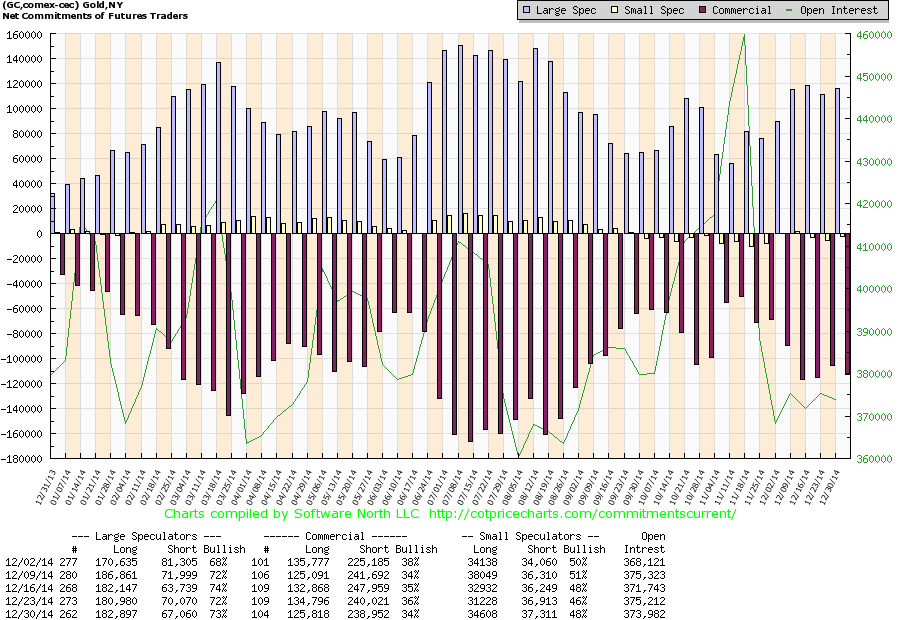This screenshot has height=620, width=900.
Task: Click the open interest value 368,121
Action: pos(645,562)
